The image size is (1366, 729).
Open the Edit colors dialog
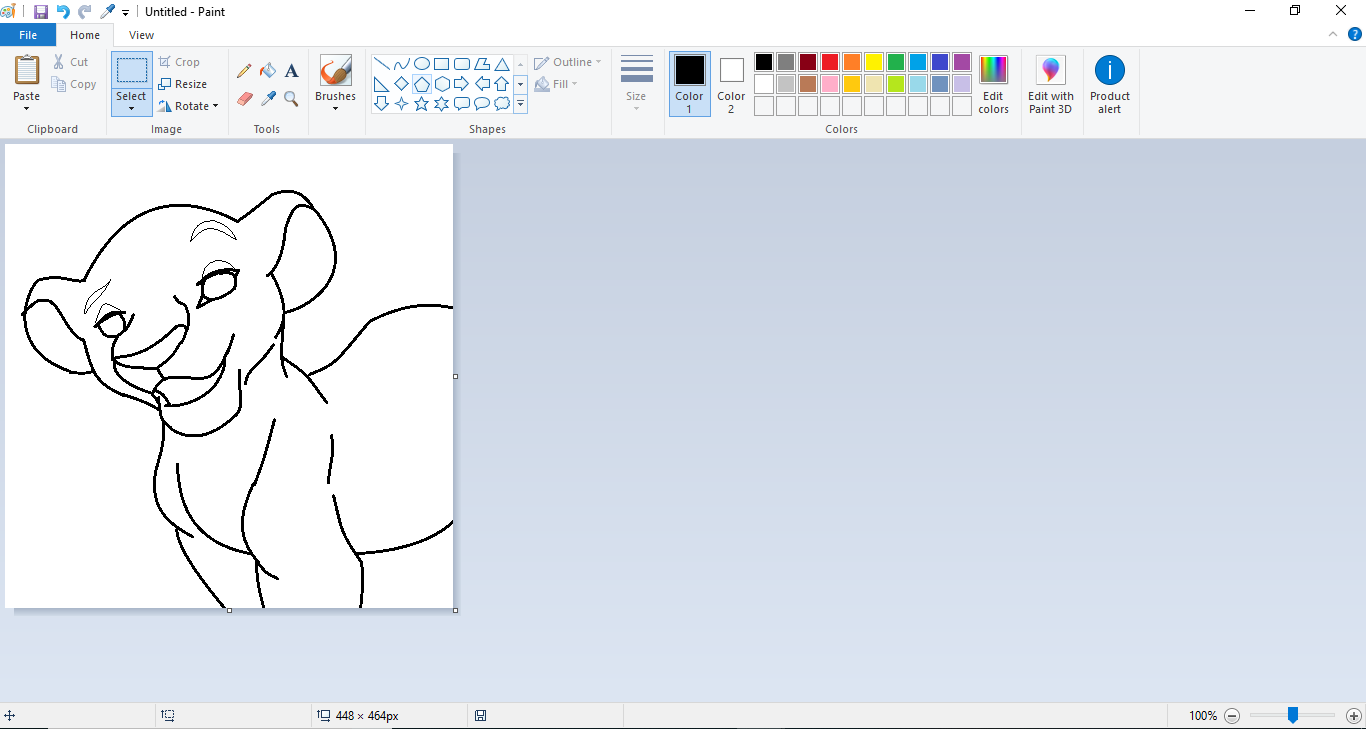coord(993,84)
